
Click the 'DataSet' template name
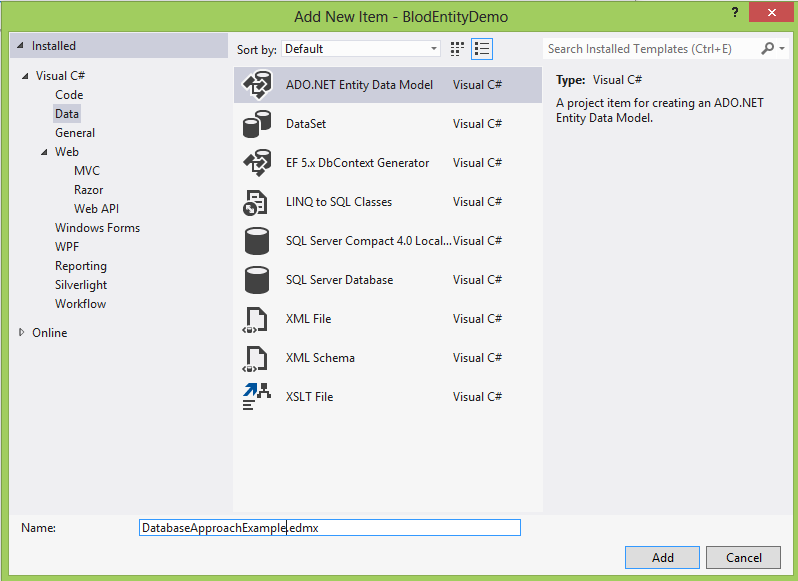[306, 124]
